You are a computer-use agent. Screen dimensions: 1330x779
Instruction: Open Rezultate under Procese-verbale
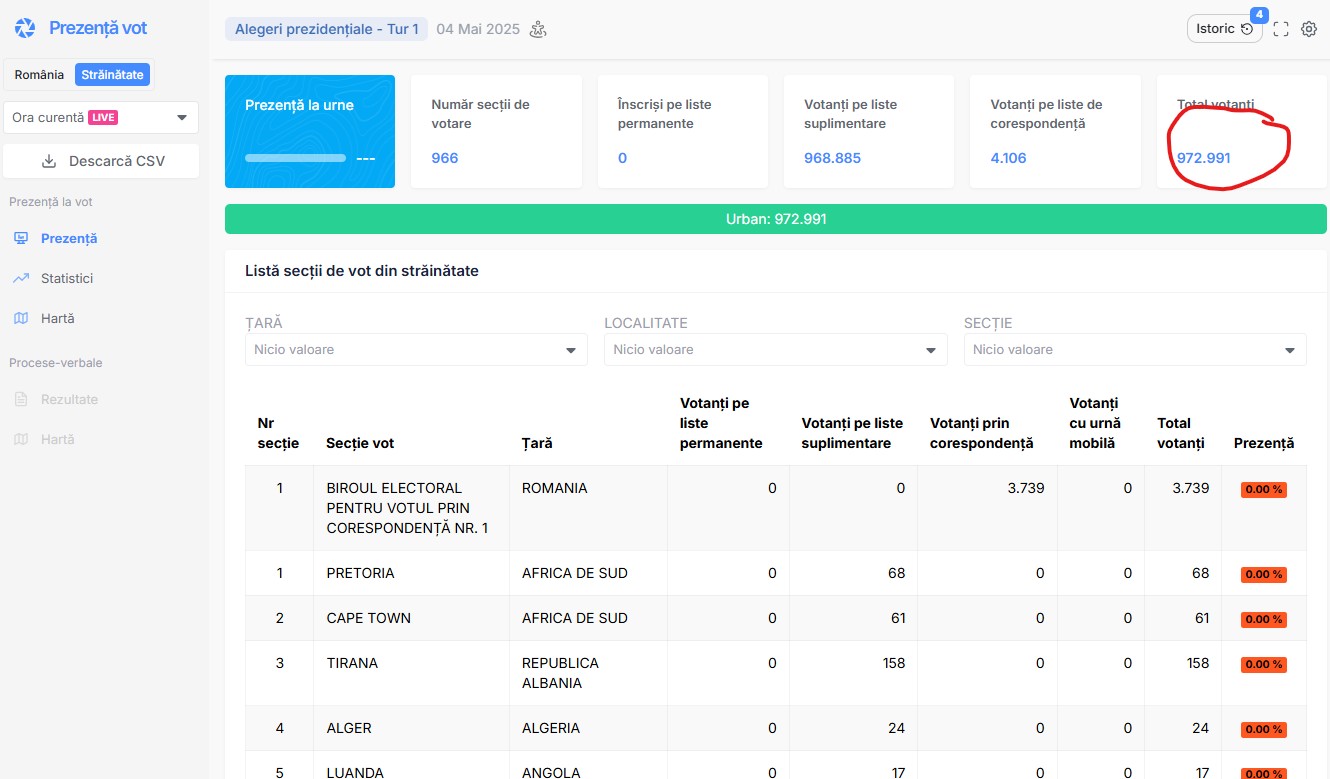pos(68,399)
